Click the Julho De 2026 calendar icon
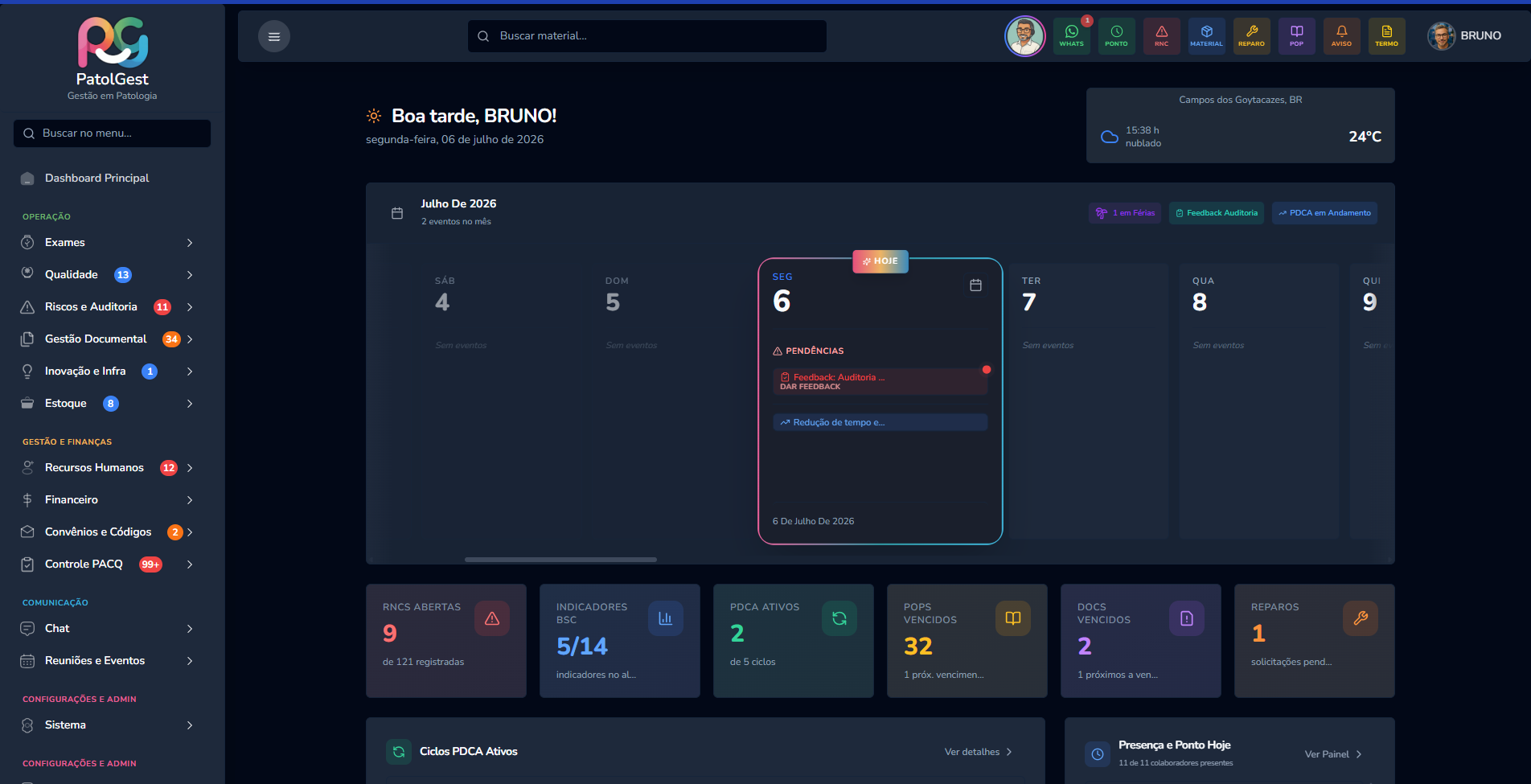Viewport: 1531px width, 784px height. point(397,213)
